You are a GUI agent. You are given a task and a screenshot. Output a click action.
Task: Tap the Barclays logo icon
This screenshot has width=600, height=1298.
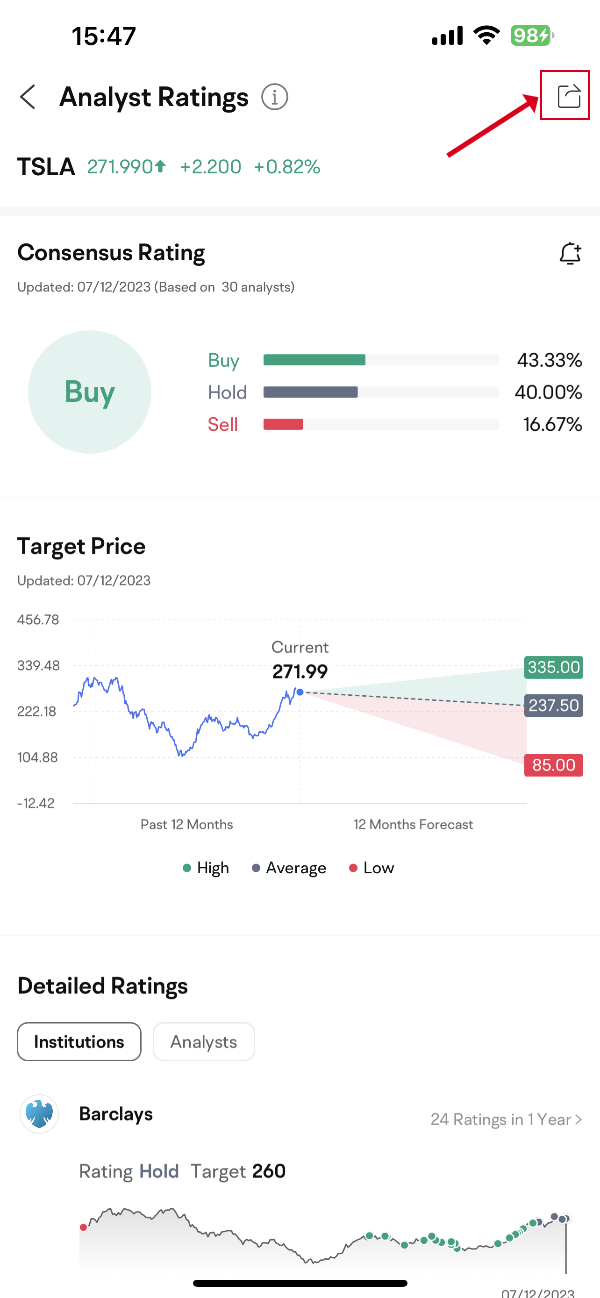tap(40, 1114)
